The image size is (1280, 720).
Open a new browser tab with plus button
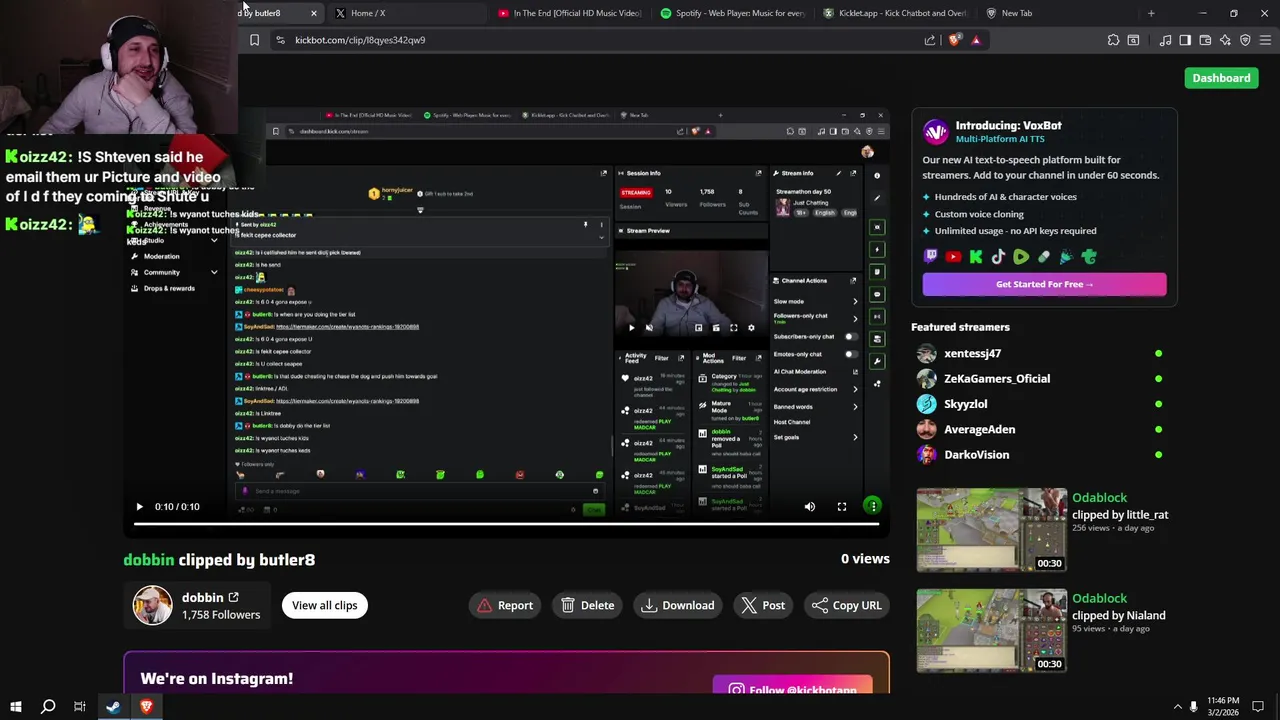point(1151,13)
